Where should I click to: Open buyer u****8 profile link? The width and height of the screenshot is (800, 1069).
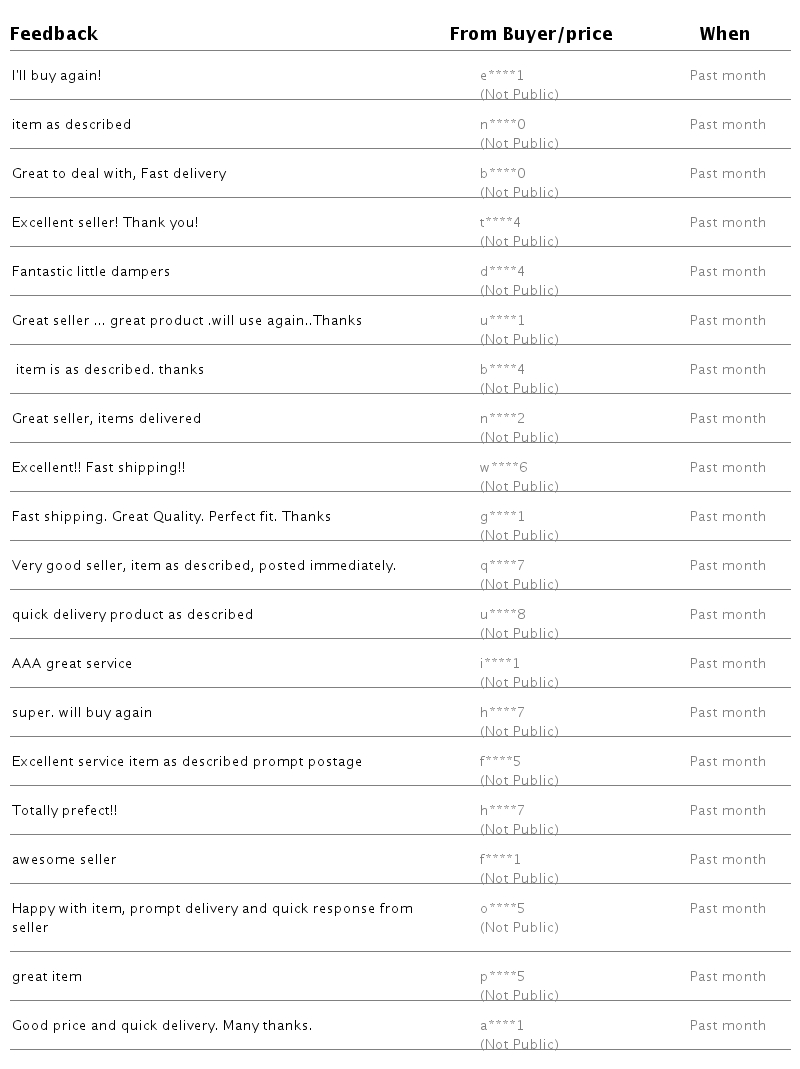(x=502, y=614)
